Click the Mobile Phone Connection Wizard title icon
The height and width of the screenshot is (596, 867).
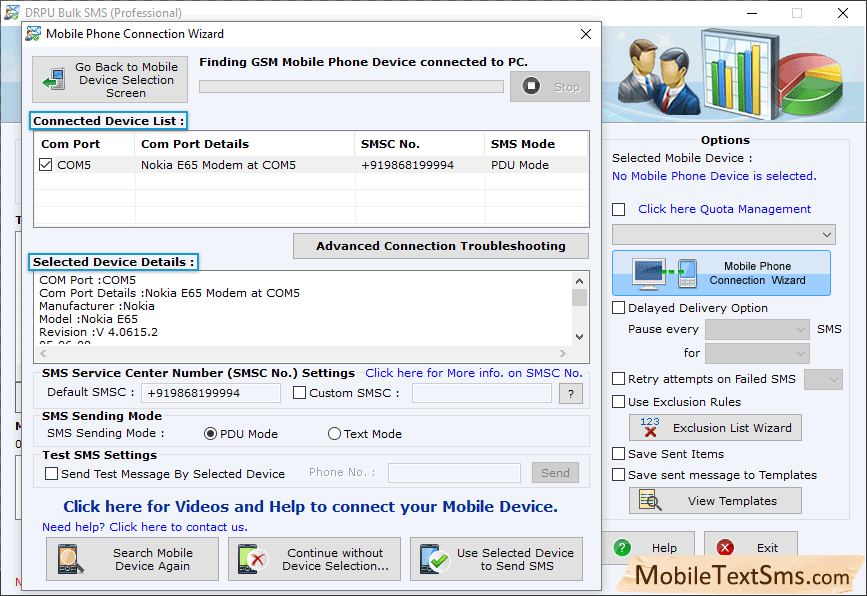pyautogui.click(x=33, y=34)
